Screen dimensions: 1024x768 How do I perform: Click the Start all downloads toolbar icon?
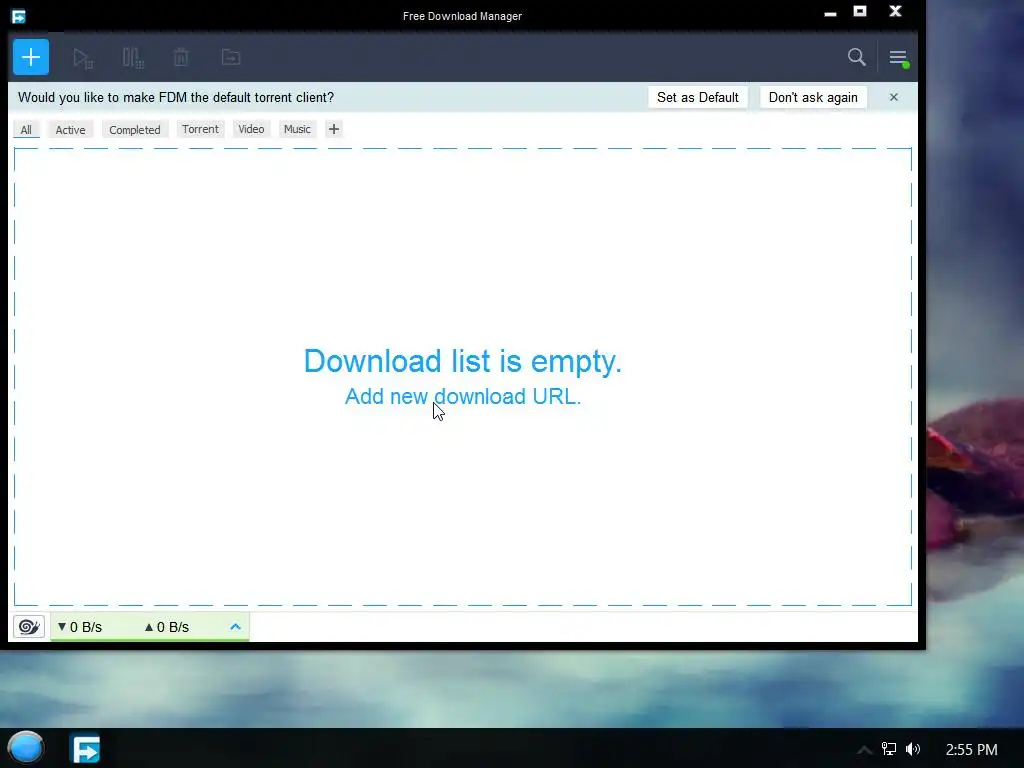pyautogui.click(x=83, y=58)
